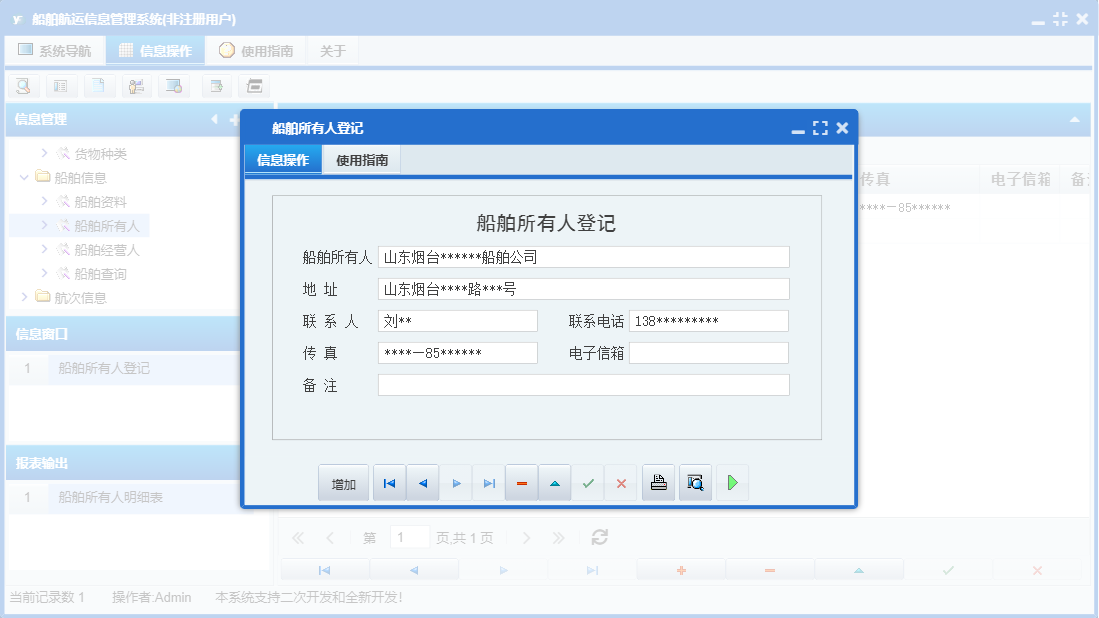Viewport: 1099px width, 618px height.
Task: Click the refresh icon in the pagination bar
Action: click(x=599, y=537)
